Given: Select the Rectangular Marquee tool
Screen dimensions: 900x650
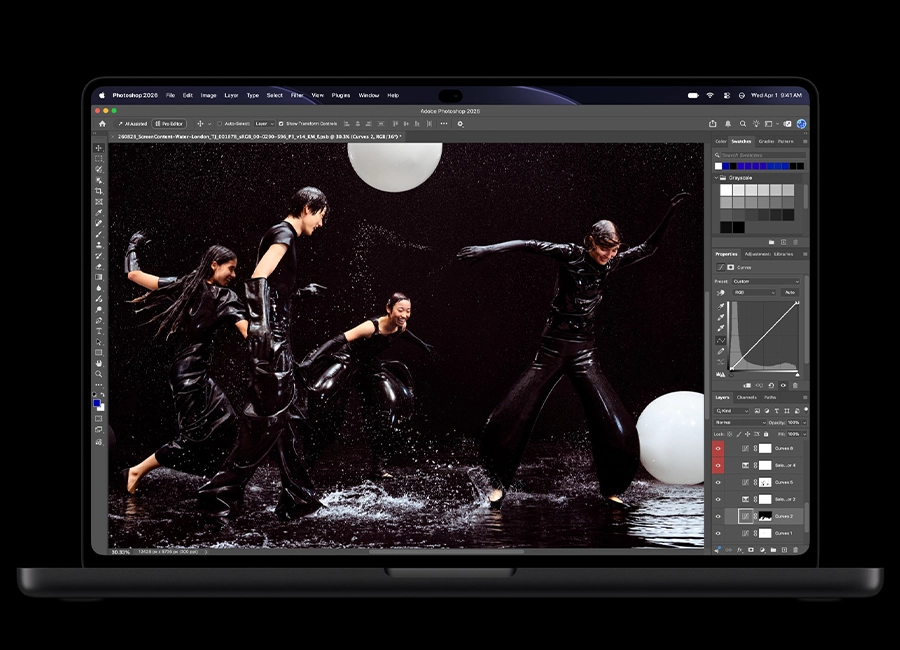Looking at the screenshot, I should click(x=99, y=159).
